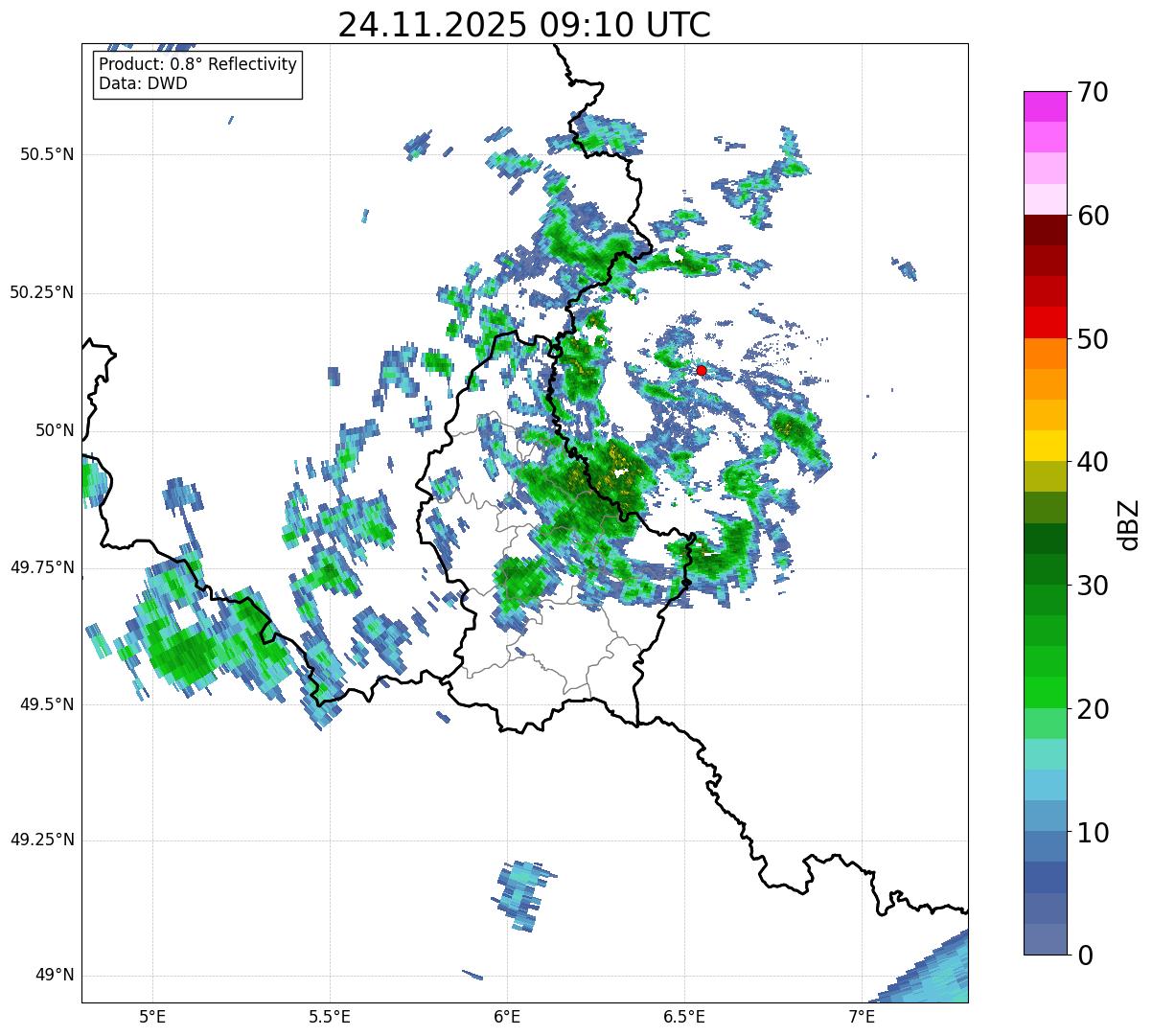The image size is (1152, 1036).
Task: Click the dBZ colorbar axis label
Action: [x=1129, y=524]
